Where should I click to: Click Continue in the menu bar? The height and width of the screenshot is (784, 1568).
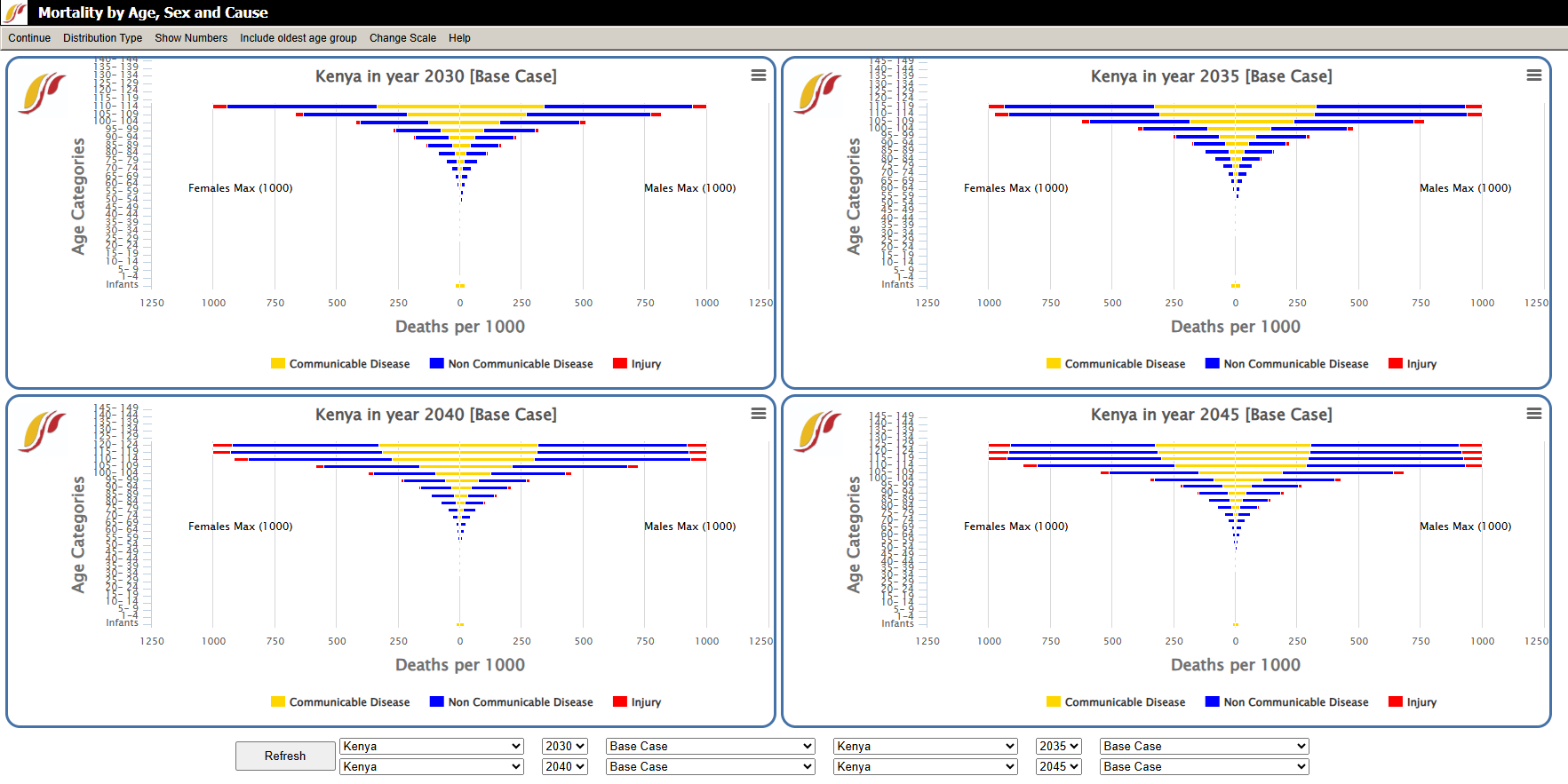(x=29, y=38)
